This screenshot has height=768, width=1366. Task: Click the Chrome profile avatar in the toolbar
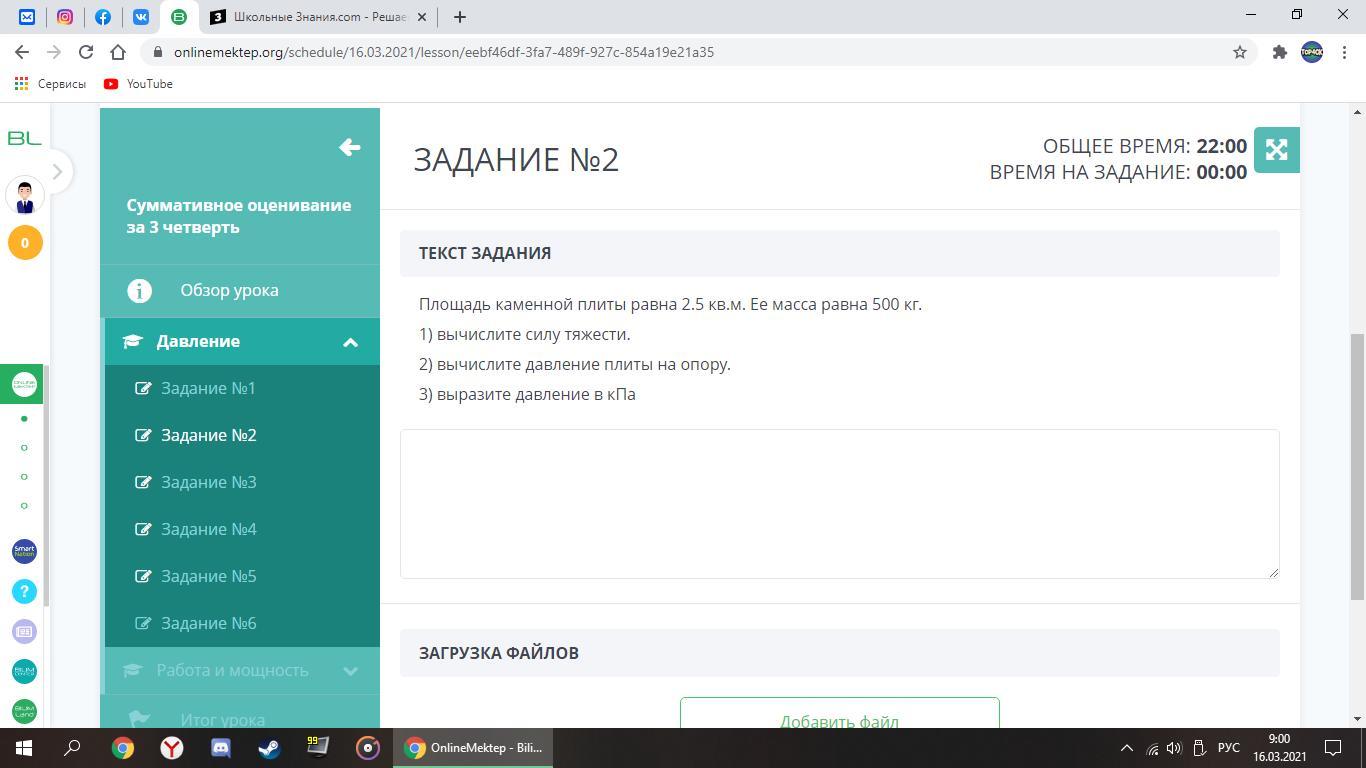[x=1312, y=52]
